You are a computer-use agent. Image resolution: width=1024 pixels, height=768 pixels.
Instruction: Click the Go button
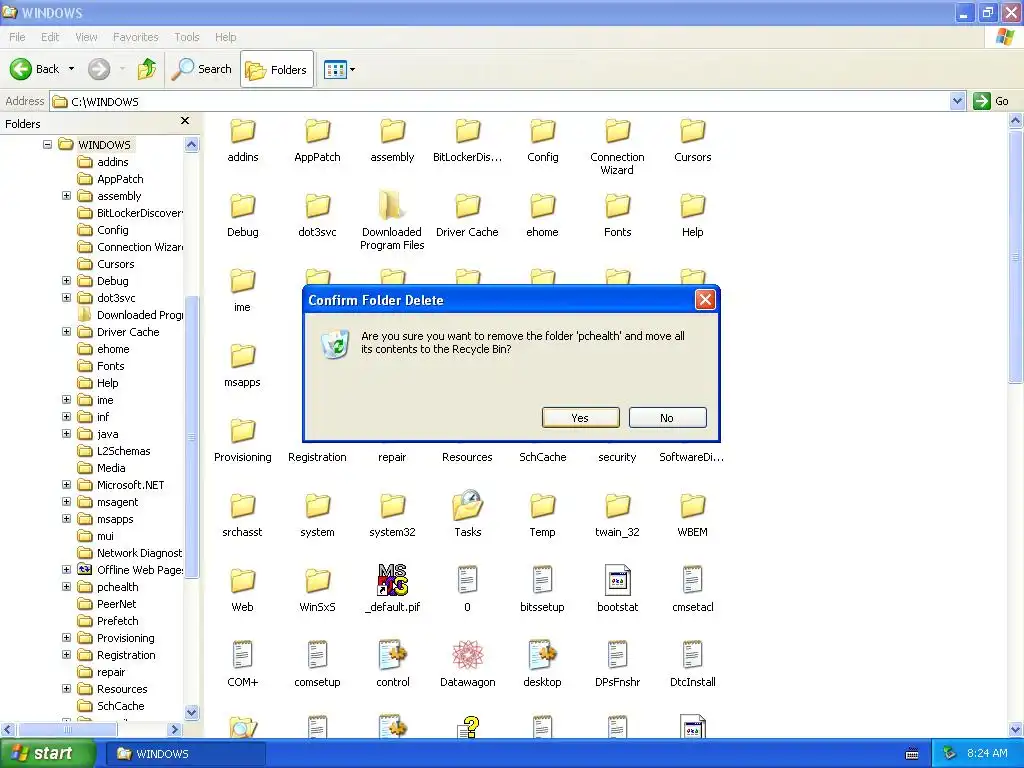pos(991,101)
